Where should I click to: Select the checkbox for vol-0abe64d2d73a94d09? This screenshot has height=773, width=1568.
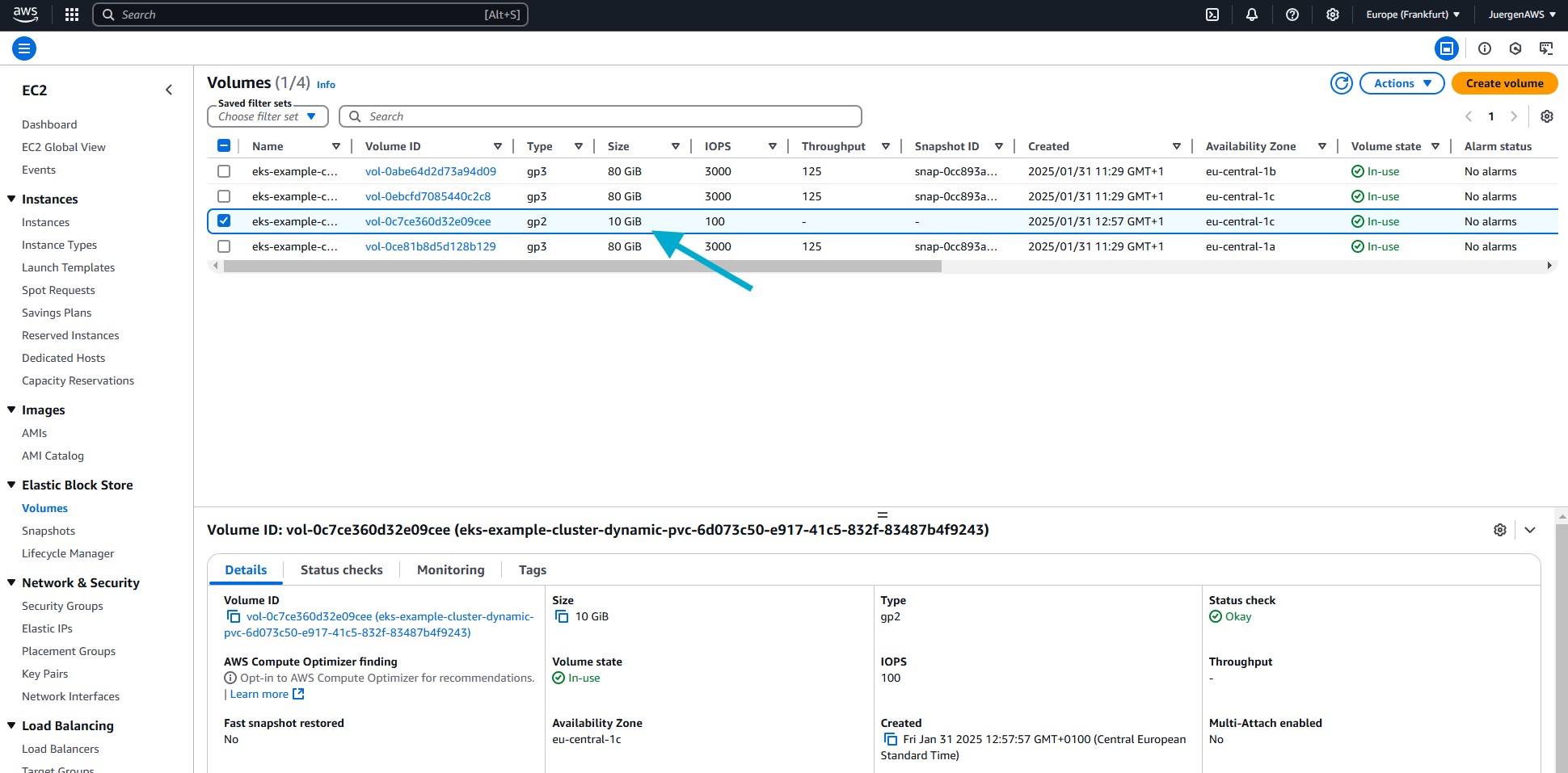pos(224,171)
